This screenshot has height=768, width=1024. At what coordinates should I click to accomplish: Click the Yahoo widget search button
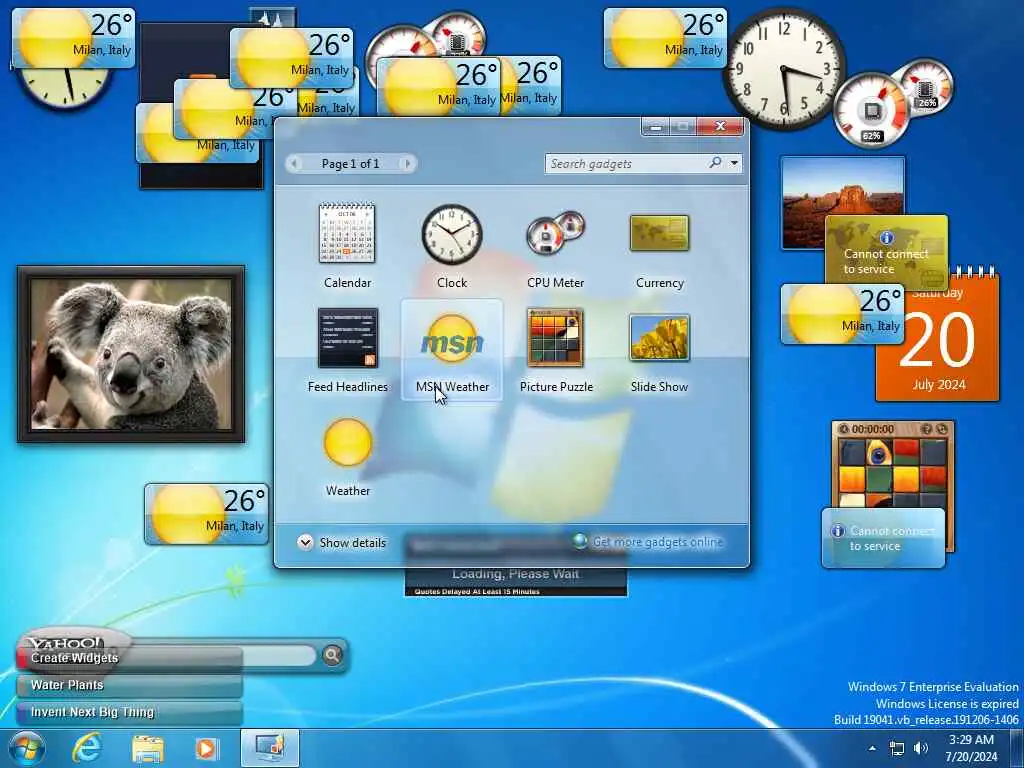coord(332,654)
